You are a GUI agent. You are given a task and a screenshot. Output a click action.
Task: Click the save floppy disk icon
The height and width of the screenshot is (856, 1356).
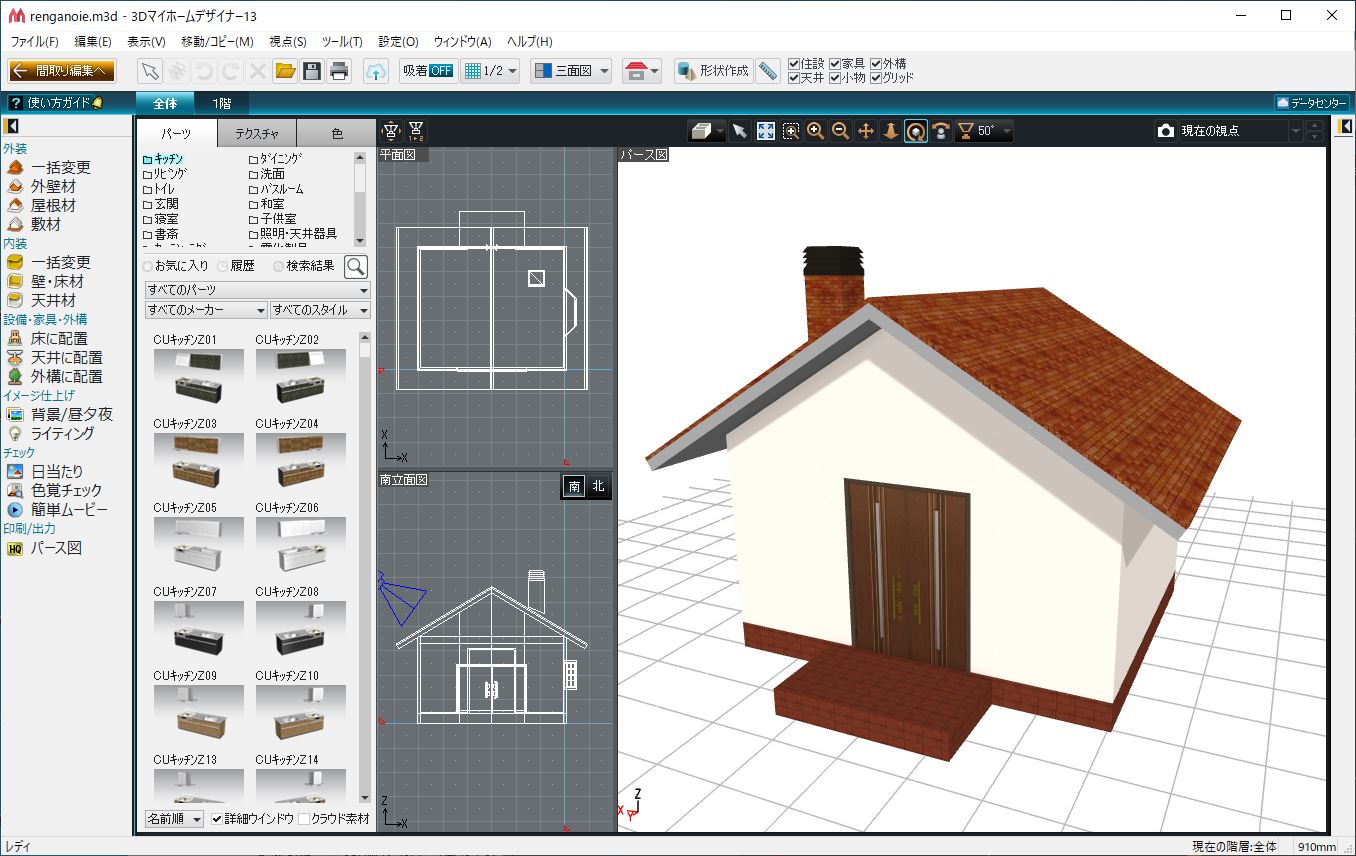point(312,71)
